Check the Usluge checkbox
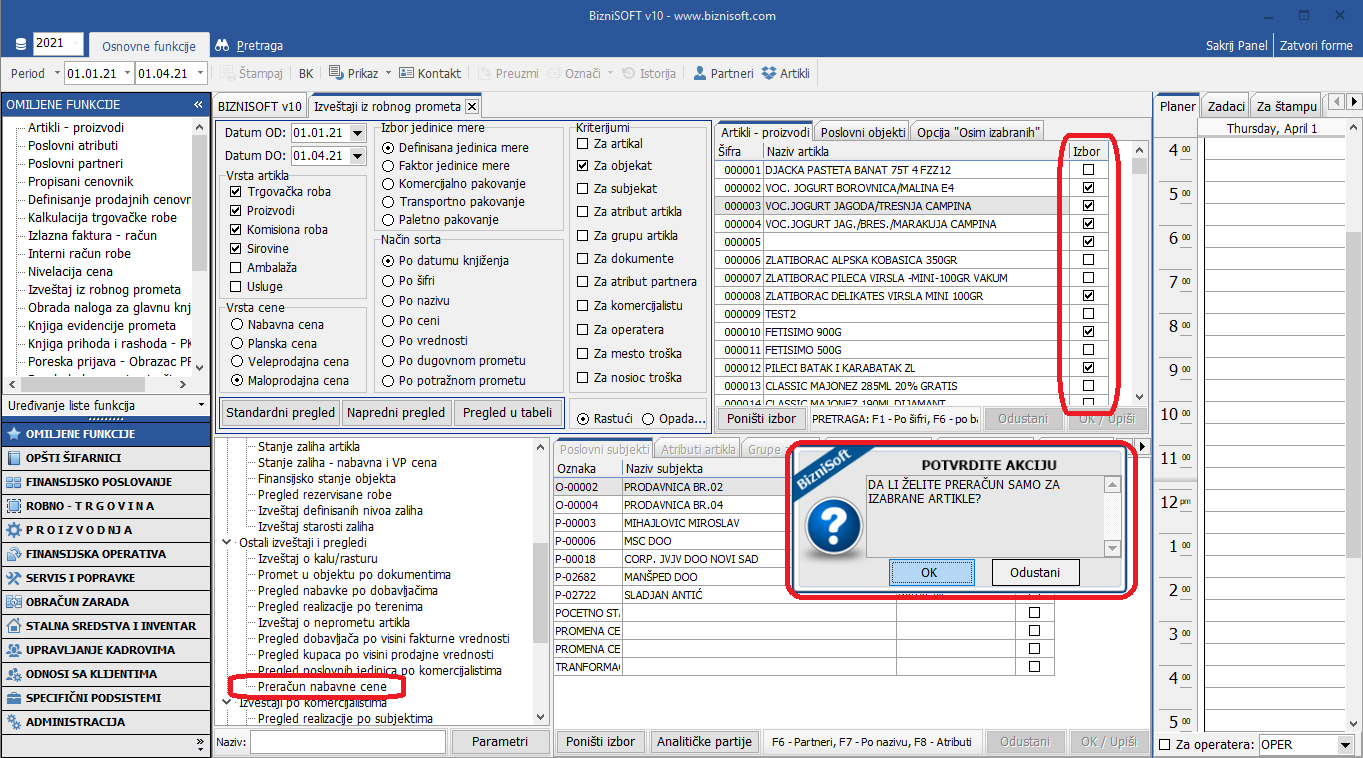The height and width of the screenshot is (758, 1363). point(236,287)
